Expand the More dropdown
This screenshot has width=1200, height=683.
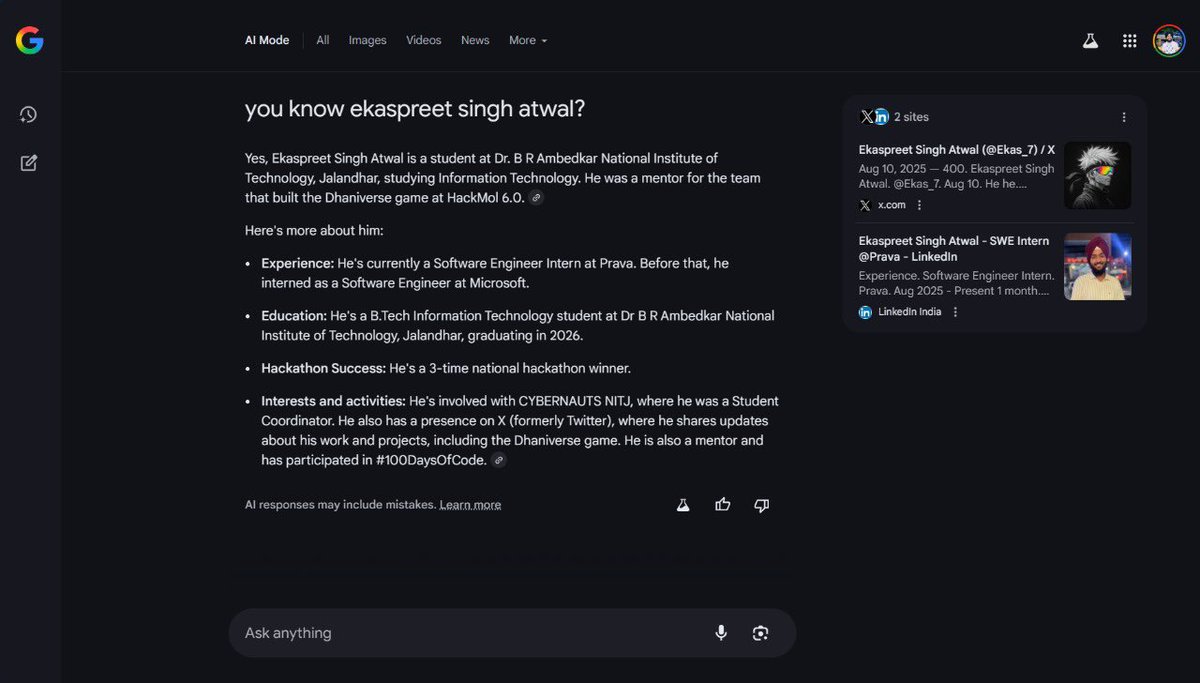click(528, 40)
